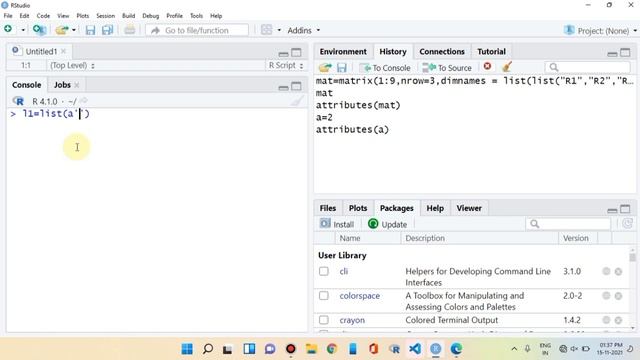Open the Addins dropdown
Image resolution: width=640 pixels, height=360 pixels.
click(x=304, y=30)
